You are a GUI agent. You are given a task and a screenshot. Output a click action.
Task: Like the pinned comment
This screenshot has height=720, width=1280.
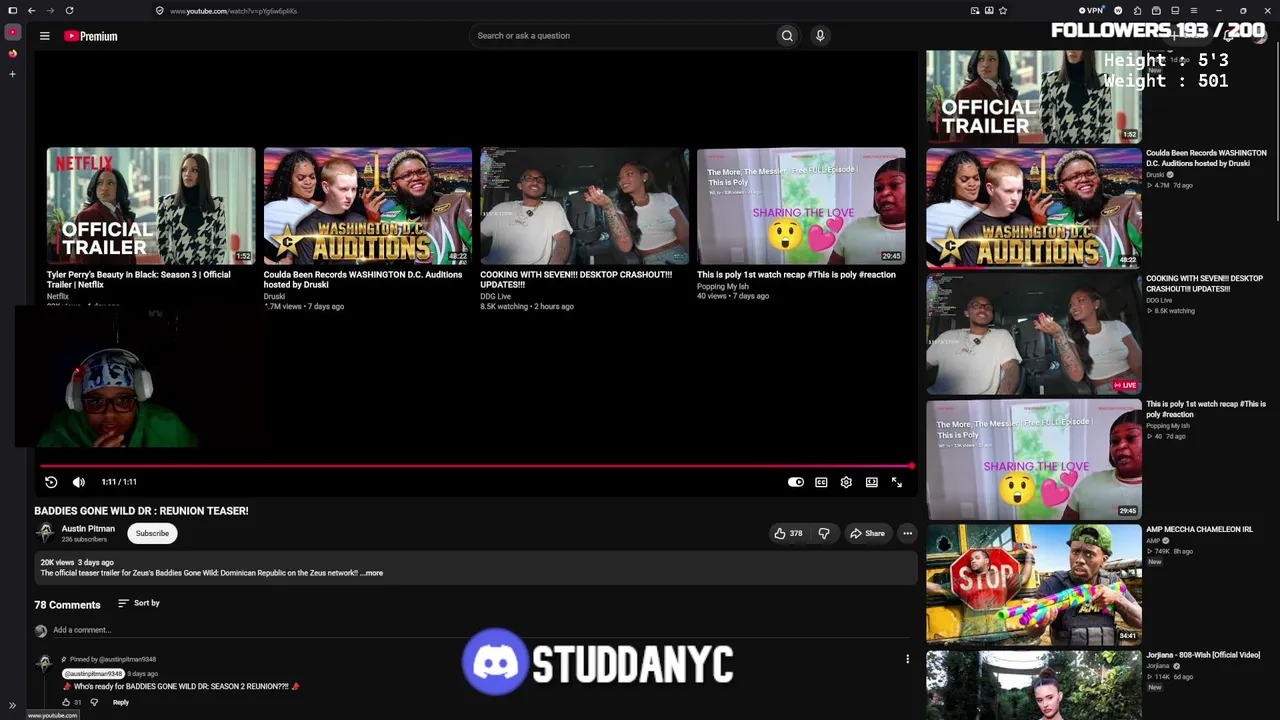tap(66, 702)
